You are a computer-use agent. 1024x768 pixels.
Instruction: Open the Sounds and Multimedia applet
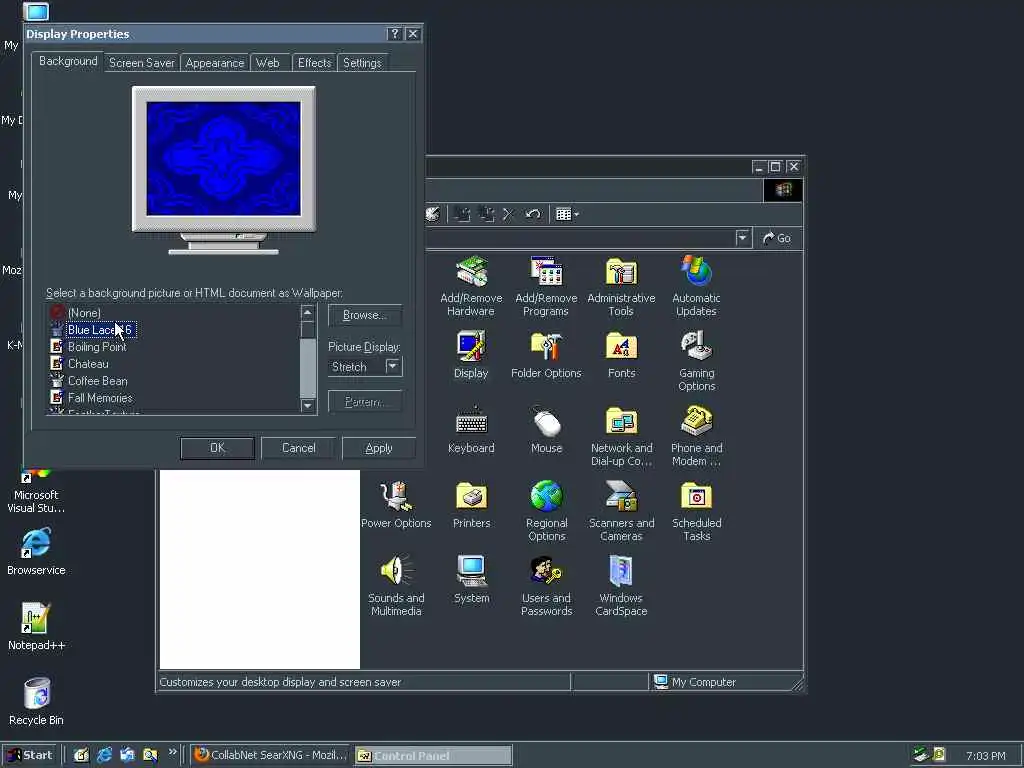point(396,586)
